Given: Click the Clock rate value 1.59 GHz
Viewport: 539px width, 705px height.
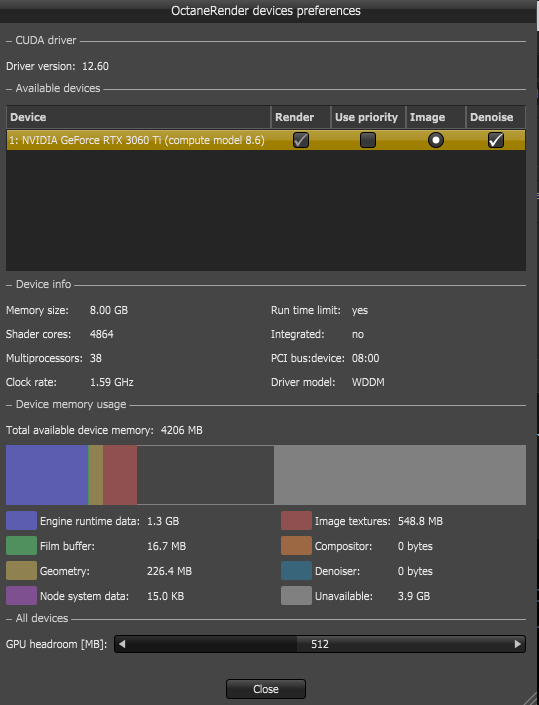Looking at the screenshot, I should point(111,382).
